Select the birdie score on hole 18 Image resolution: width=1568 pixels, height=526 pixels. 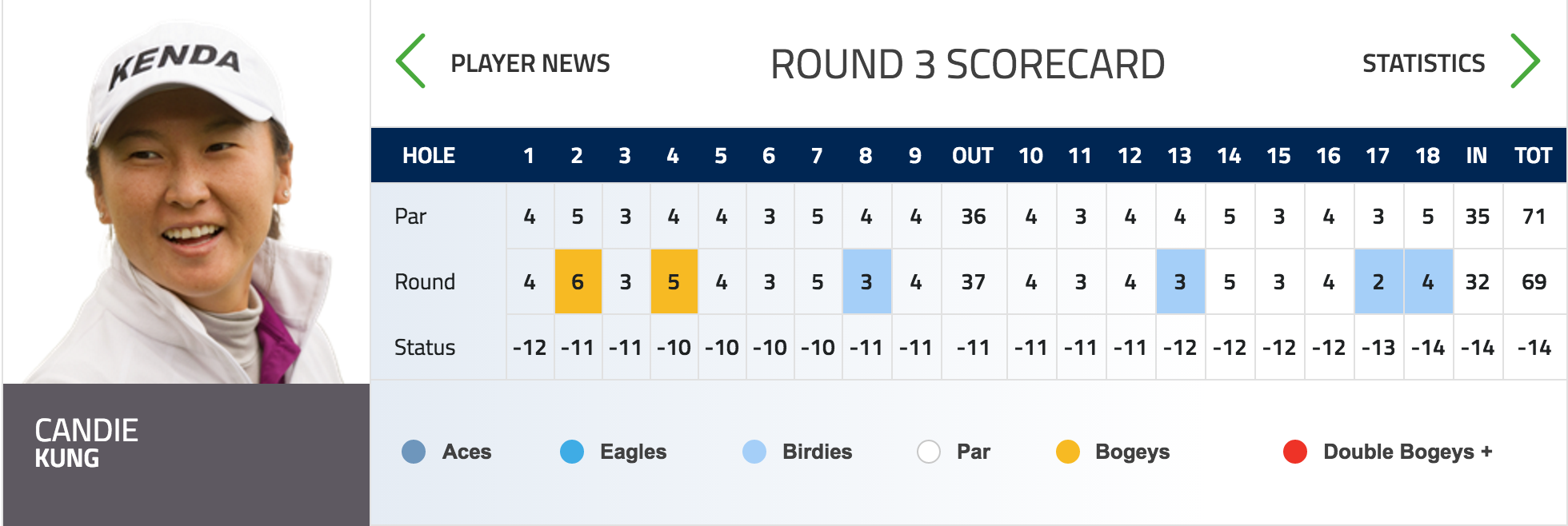1428,281
